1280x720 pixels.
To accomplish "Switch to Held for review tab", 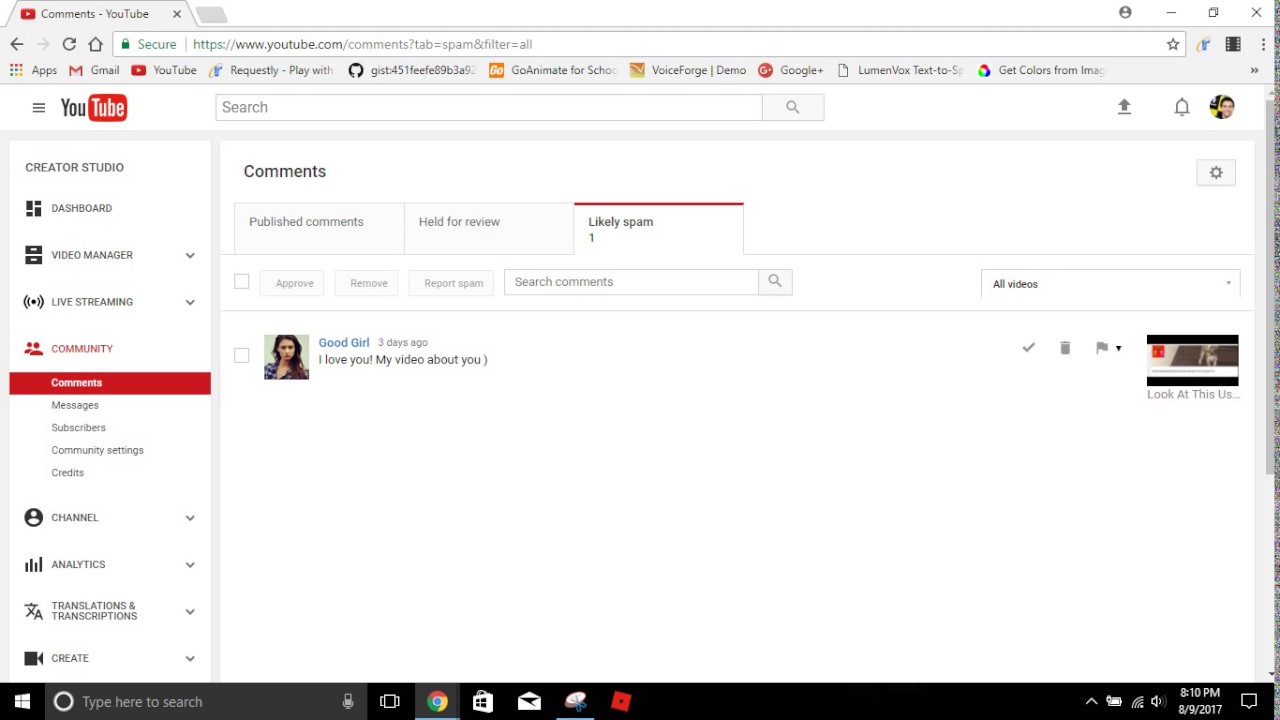I will click(x=489, y=228).
